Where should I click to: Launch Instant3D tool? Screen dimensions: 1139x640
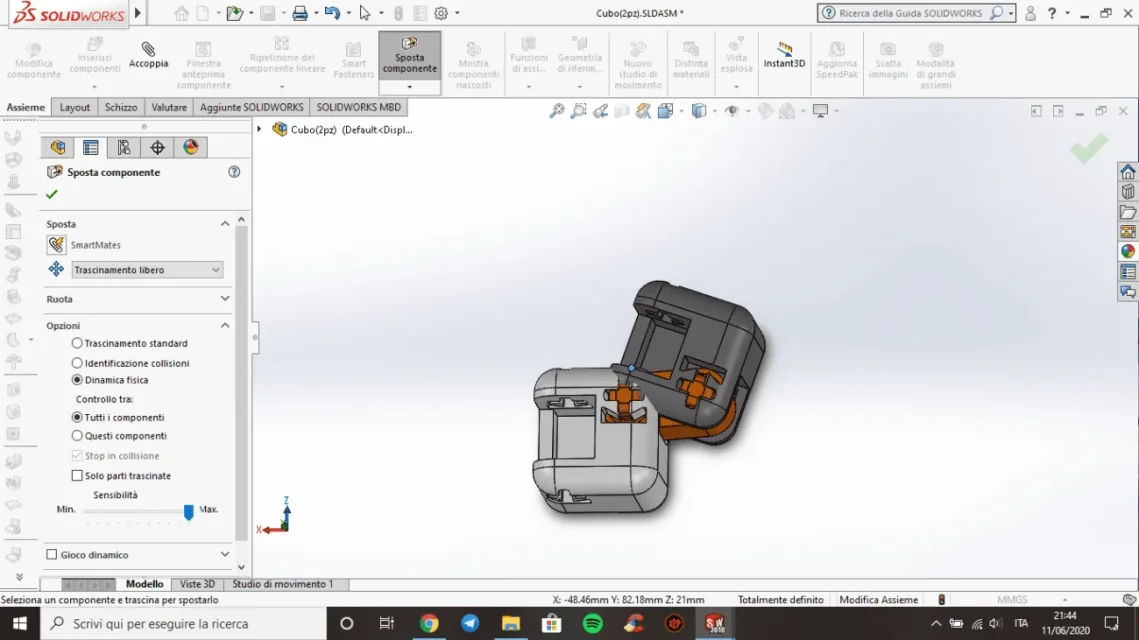784,55
